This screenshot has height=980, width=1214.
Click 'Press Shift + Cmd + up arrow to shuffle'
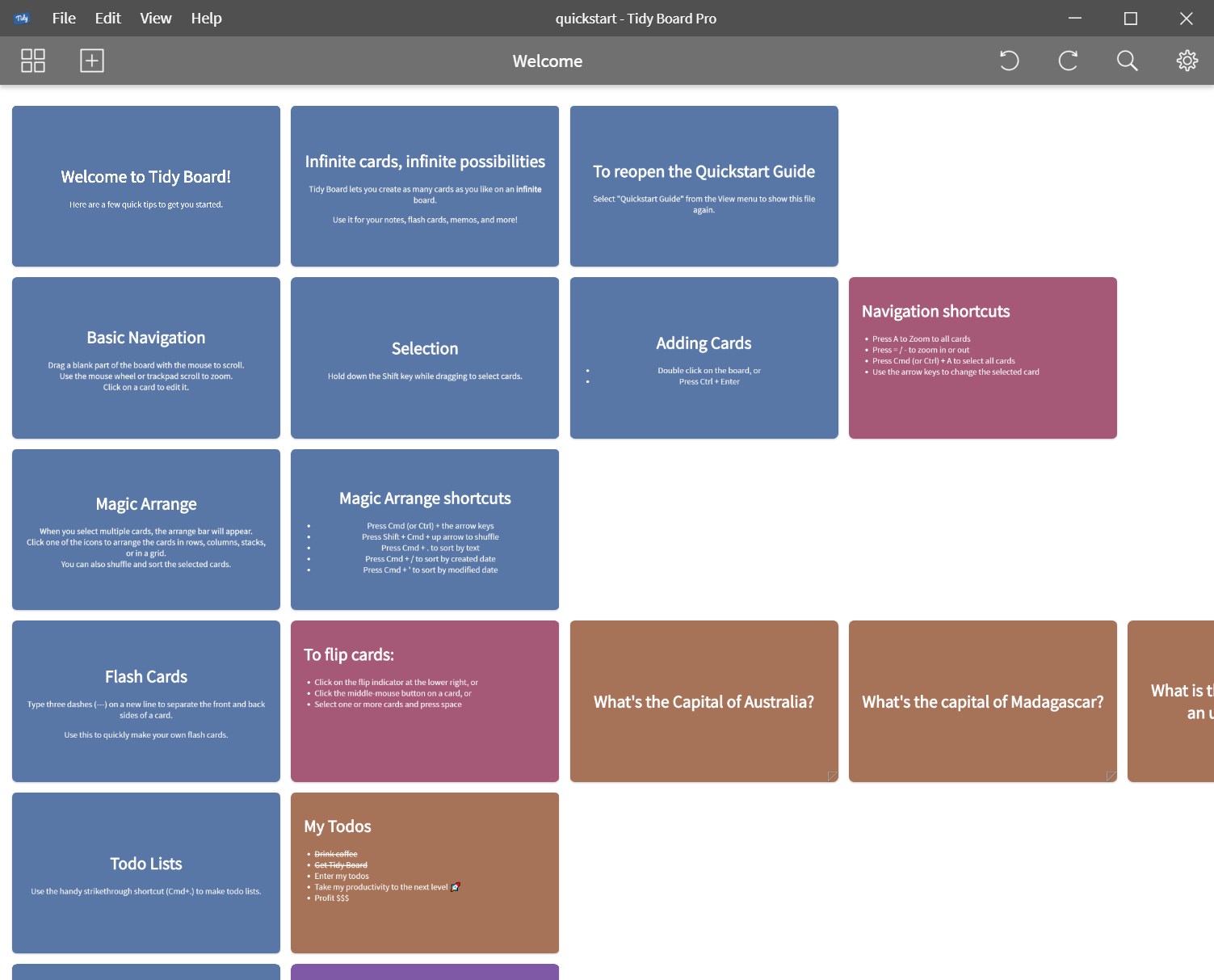click(x=431, y=537)
